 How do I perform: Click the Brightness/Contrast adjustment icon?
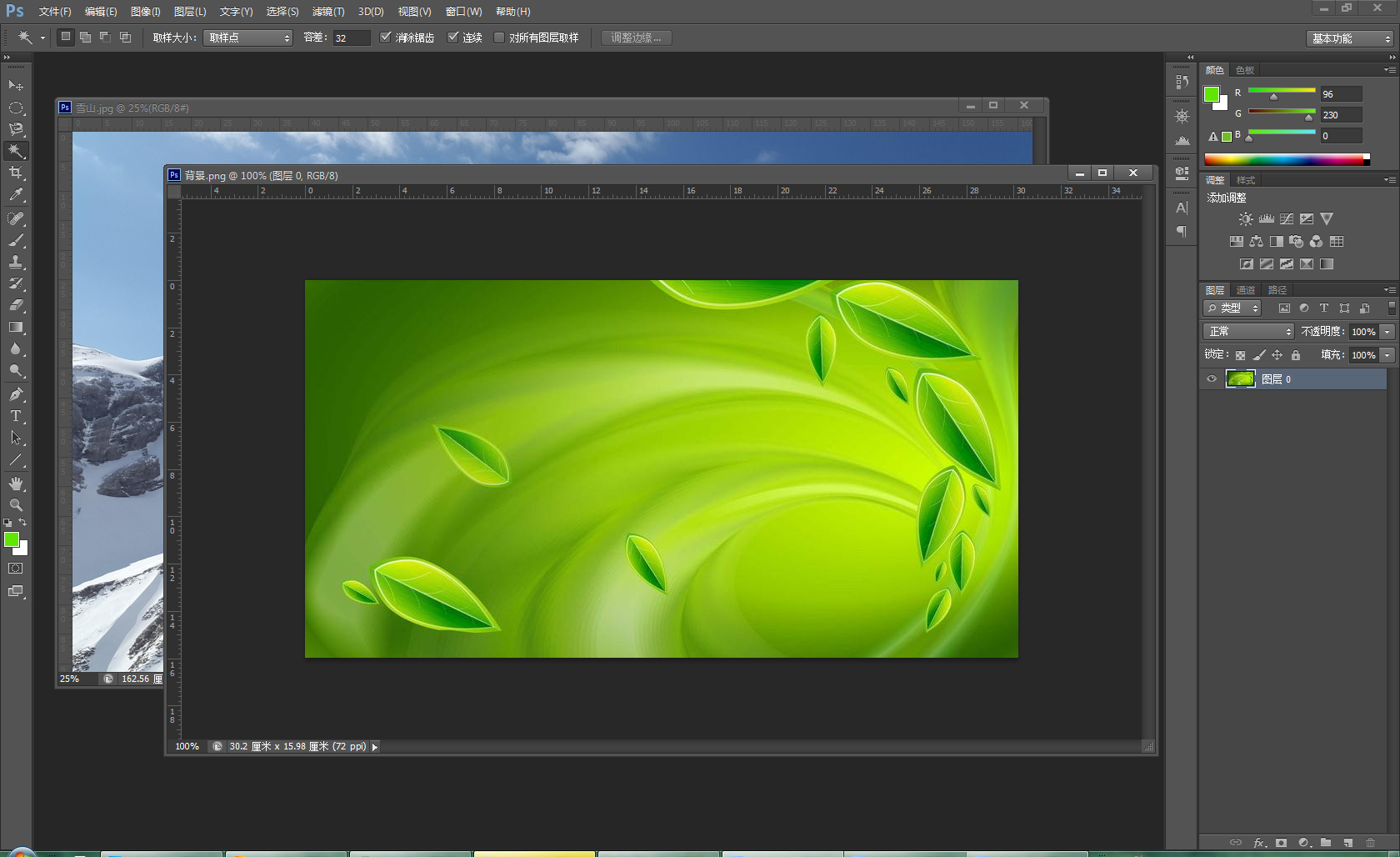1245,219
